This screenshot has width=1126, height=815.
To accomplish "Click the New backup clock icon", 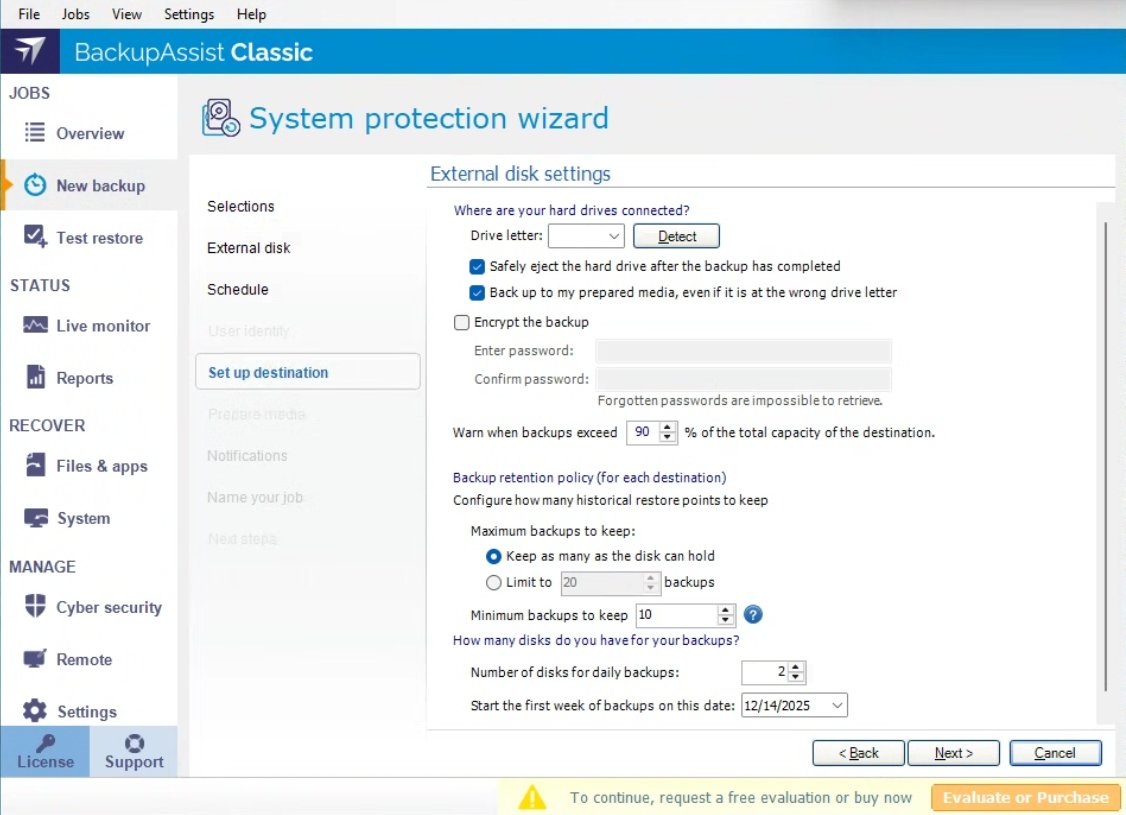I will [x=35, y=185].
